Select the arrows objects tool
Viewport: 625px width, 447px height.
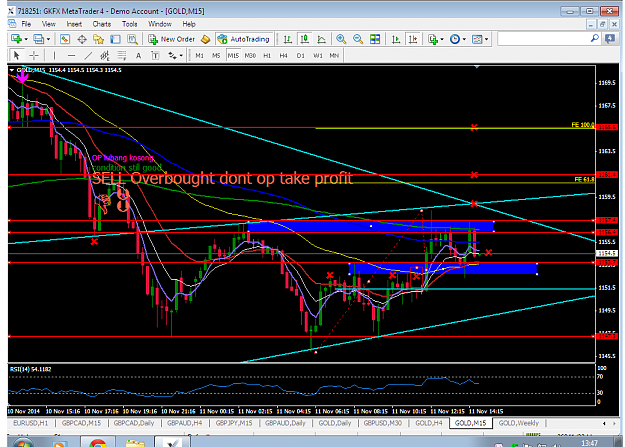pos(172,55)
